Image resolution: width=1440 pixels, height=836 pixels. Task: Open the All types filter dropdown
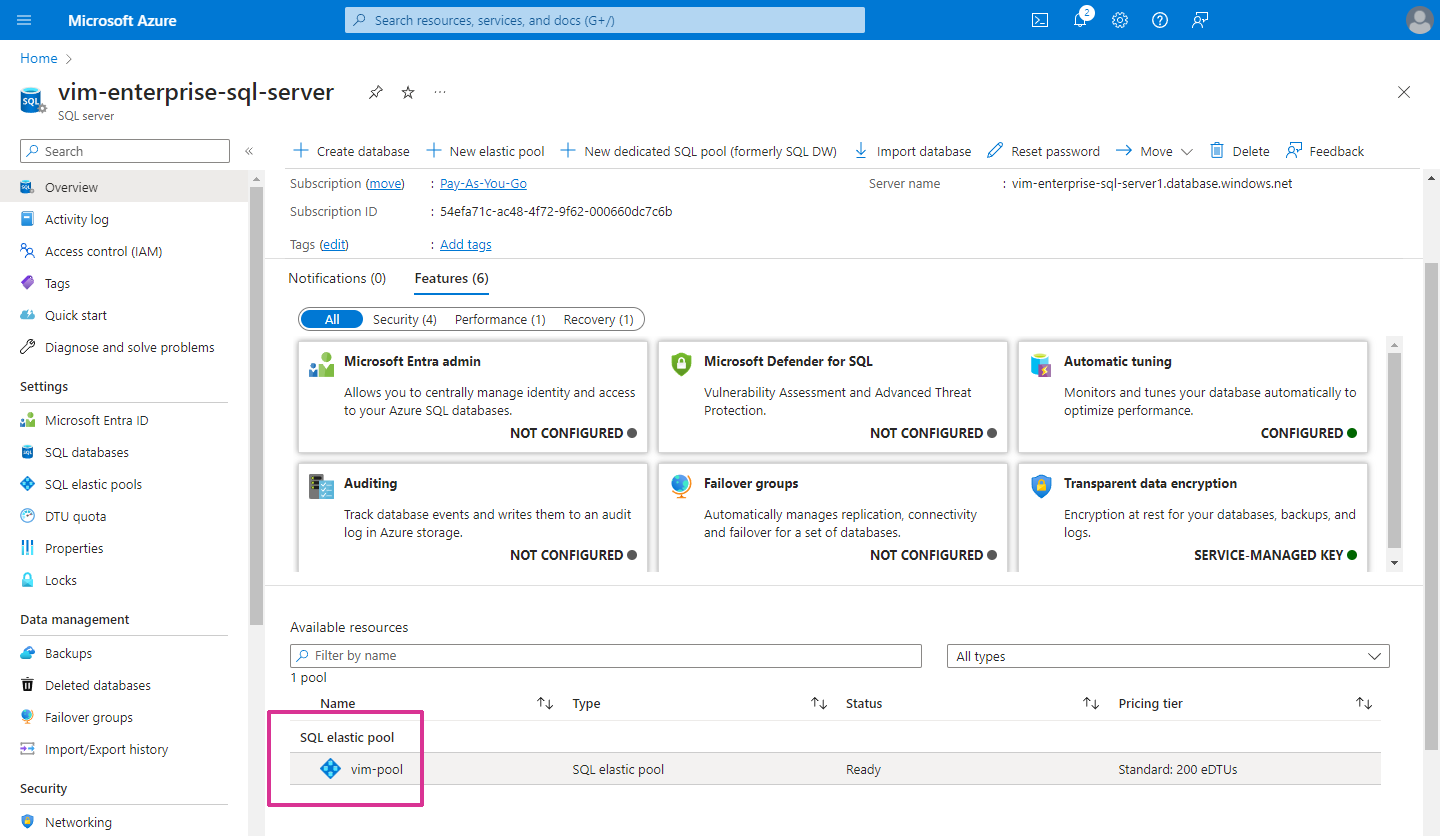coord(1167,656)
